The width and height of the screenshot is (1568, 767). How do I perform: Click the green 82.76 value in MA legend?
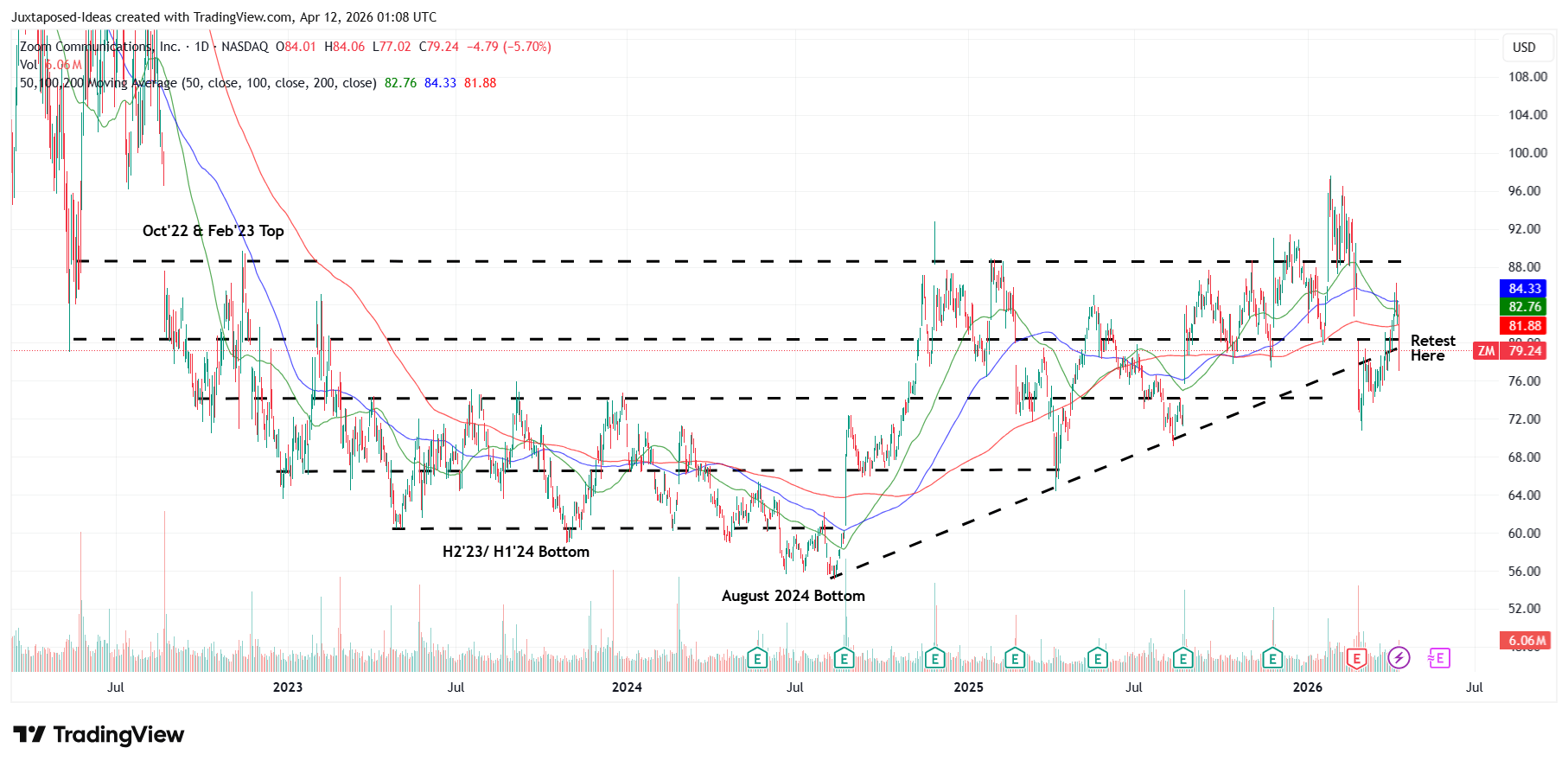click(x=400, y=83)
